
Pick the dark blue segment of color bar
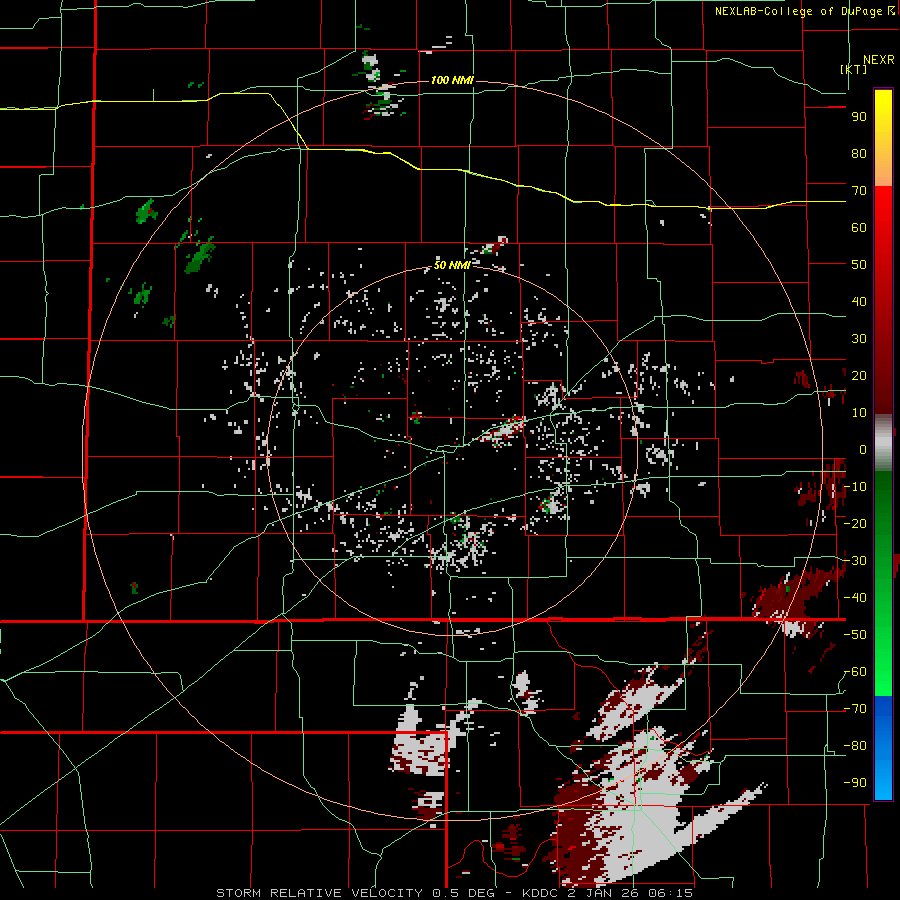pos(883,711)
